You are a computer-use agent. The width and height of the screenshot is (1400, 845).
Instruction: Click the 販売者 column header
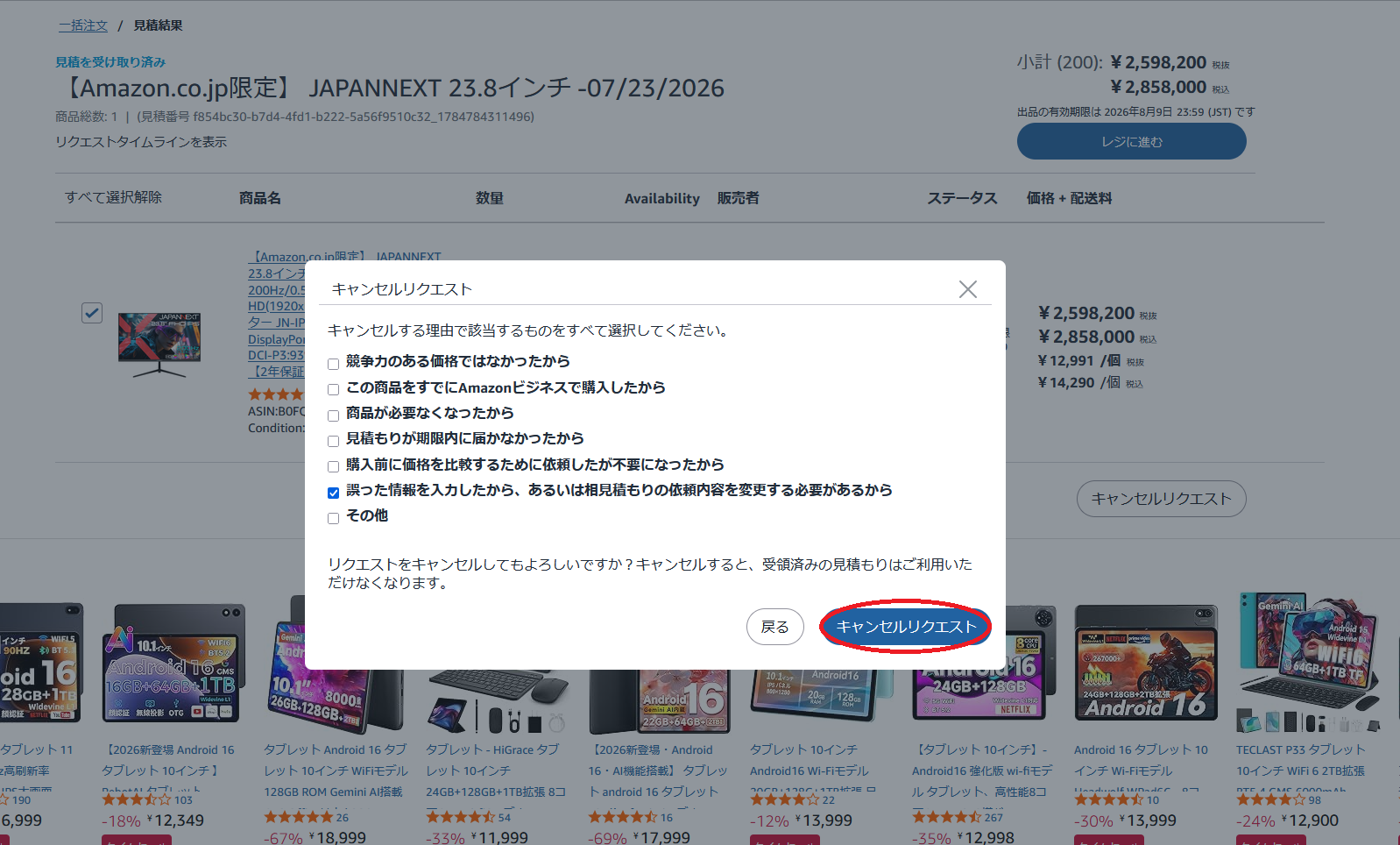pos(738,198)
